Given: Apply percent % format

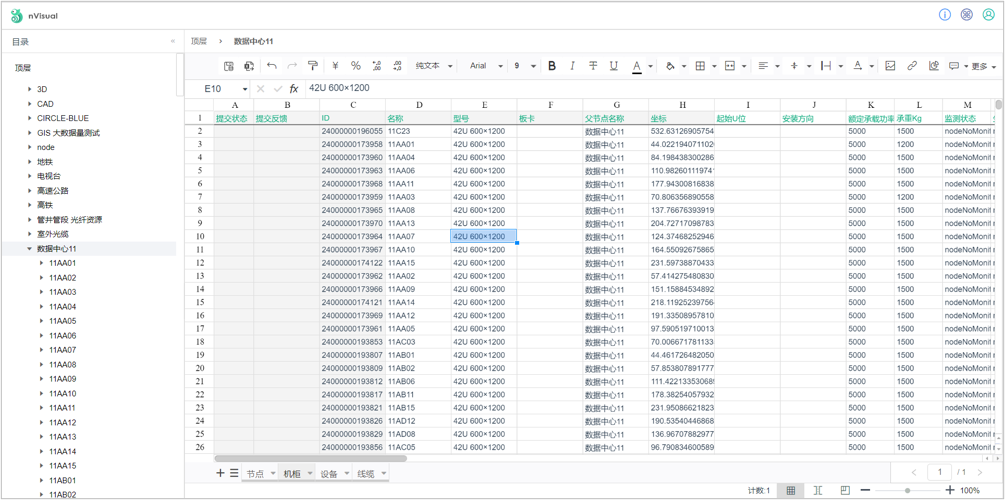Looking at the screenshot, I should [x=356, y=65].
